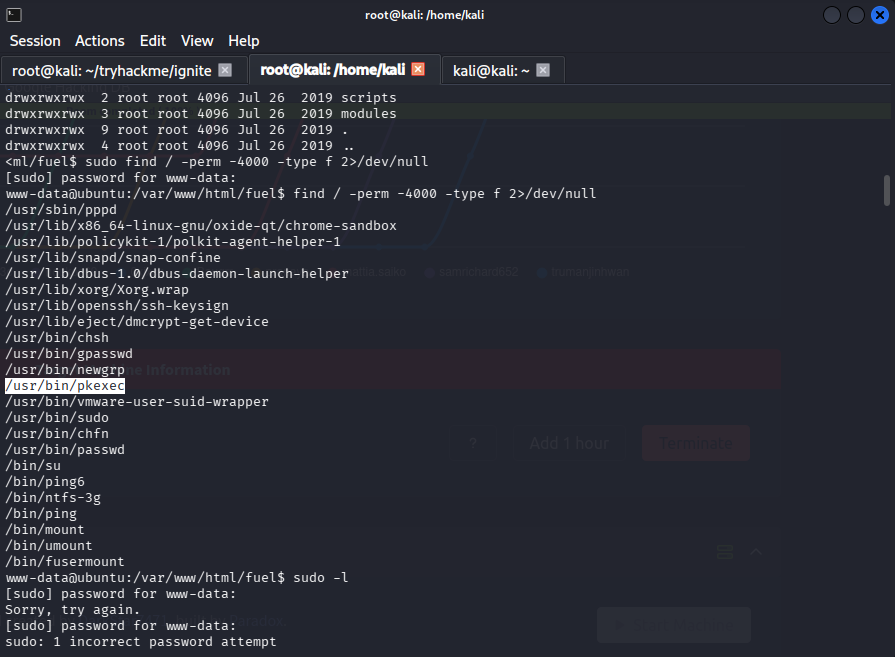Screen dimensions: 895x657
Task: Open the Actions menu
Action: 100,41
